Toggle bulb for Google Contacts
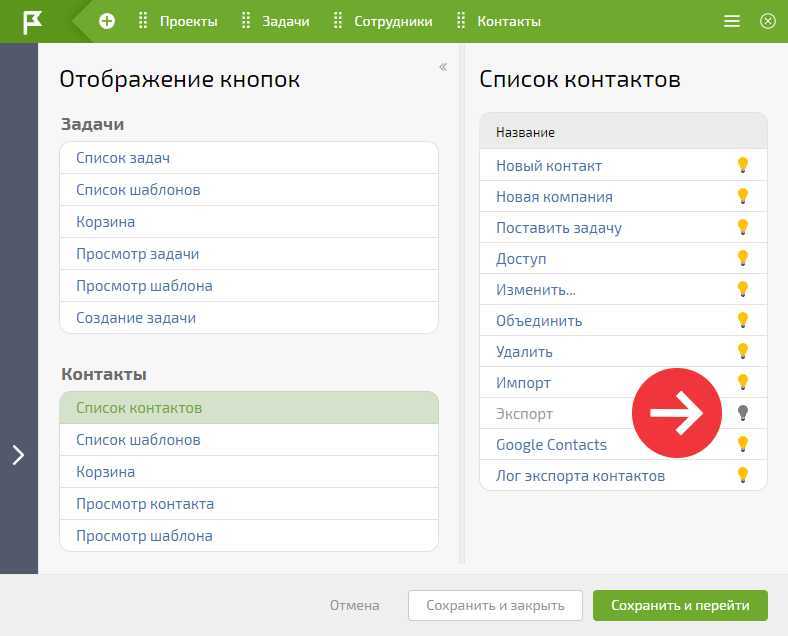Image resolution: width=788 pixels, height=636 pixels. pyautogui.click(x=743, y=444)
